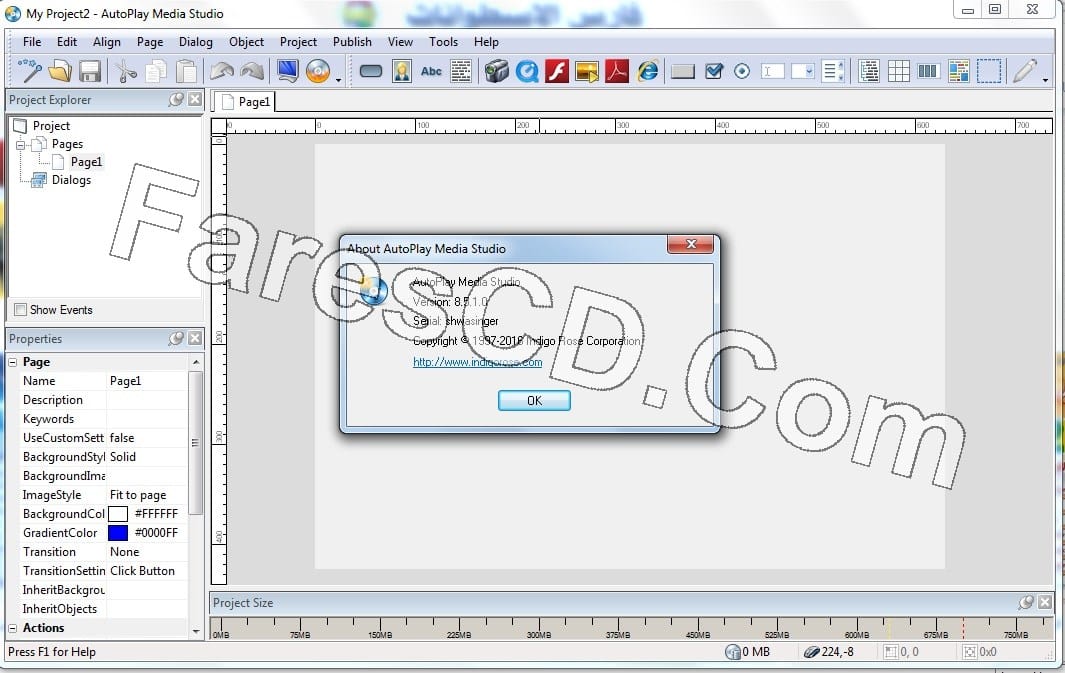Open the Object menu
The image size is (1065, 673).
pos(246,41)
